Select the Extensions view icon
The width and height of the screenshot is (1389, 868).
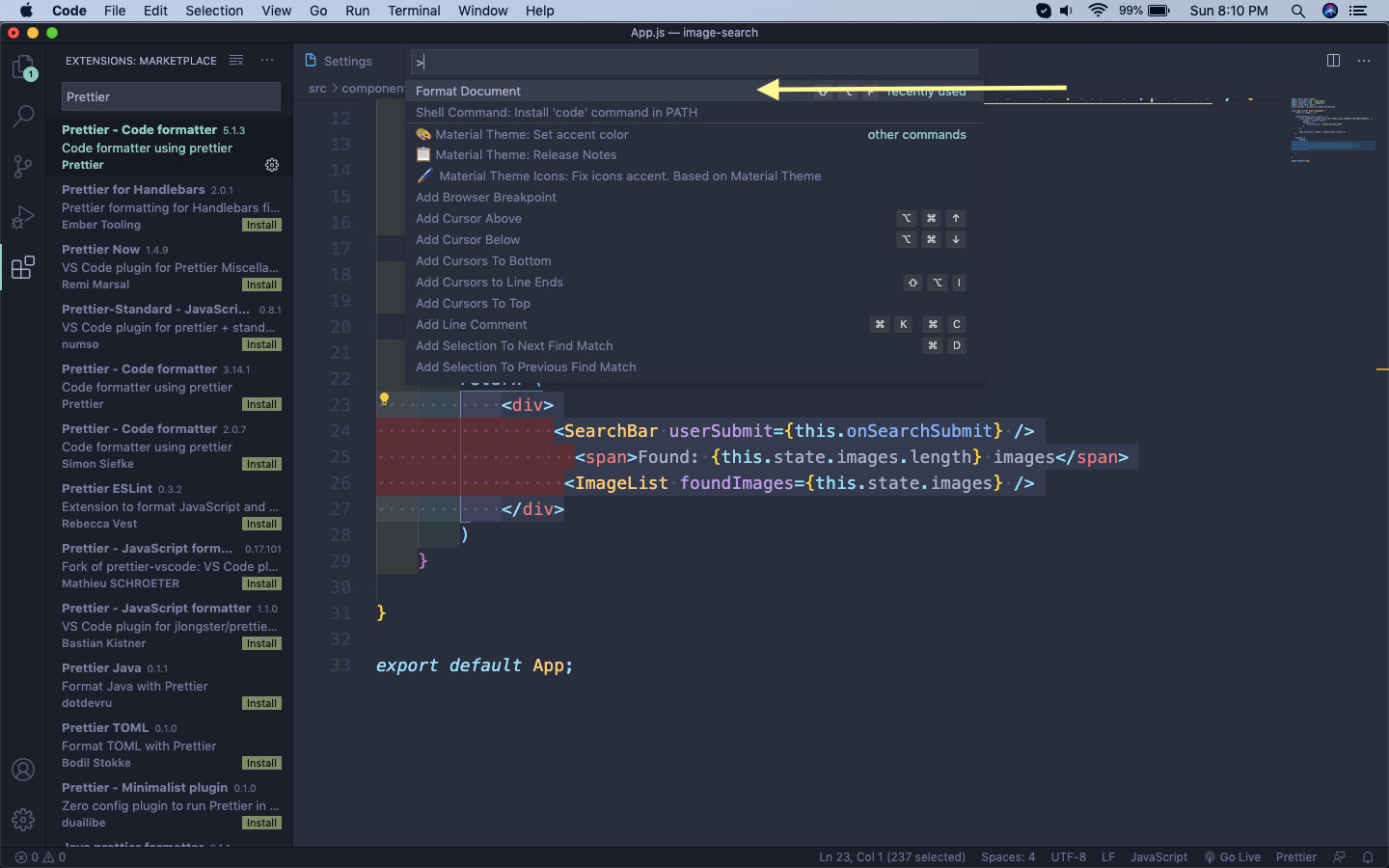coord(23,267)
